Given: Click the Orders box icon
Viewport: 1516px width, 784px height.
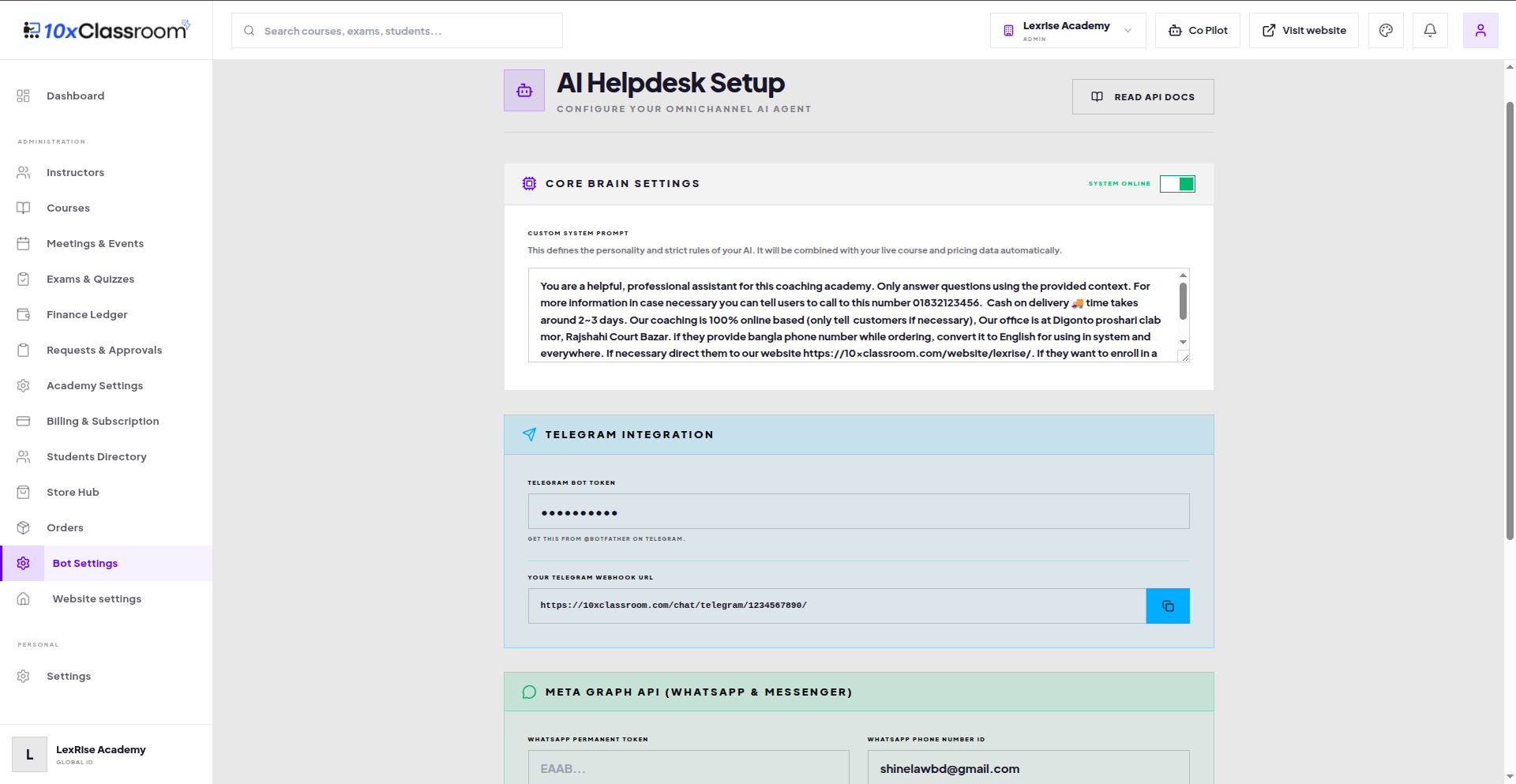Looking at the screenshot, I should [x=24, y=527].
